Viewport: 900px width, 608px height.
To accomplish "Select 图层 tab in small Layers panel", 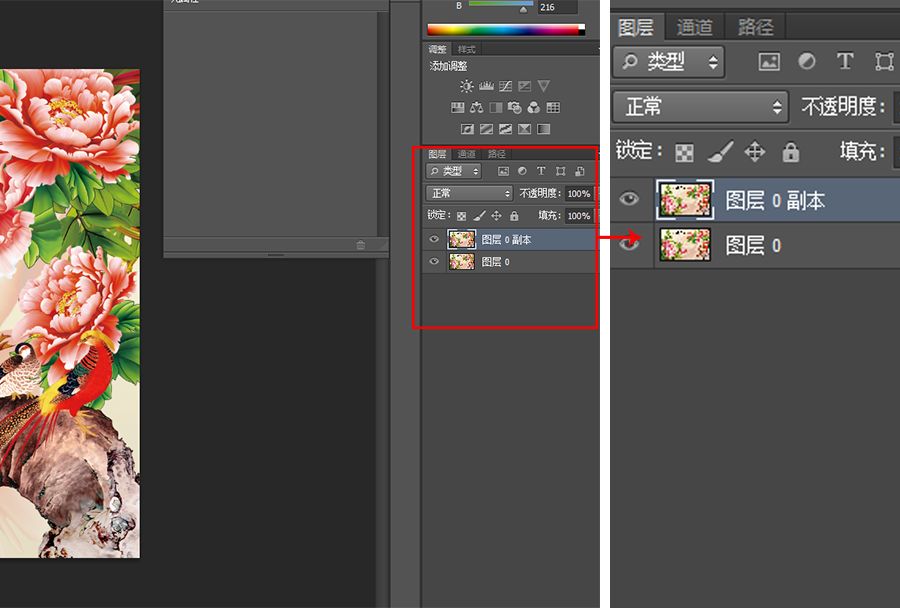I will [437, 154].
